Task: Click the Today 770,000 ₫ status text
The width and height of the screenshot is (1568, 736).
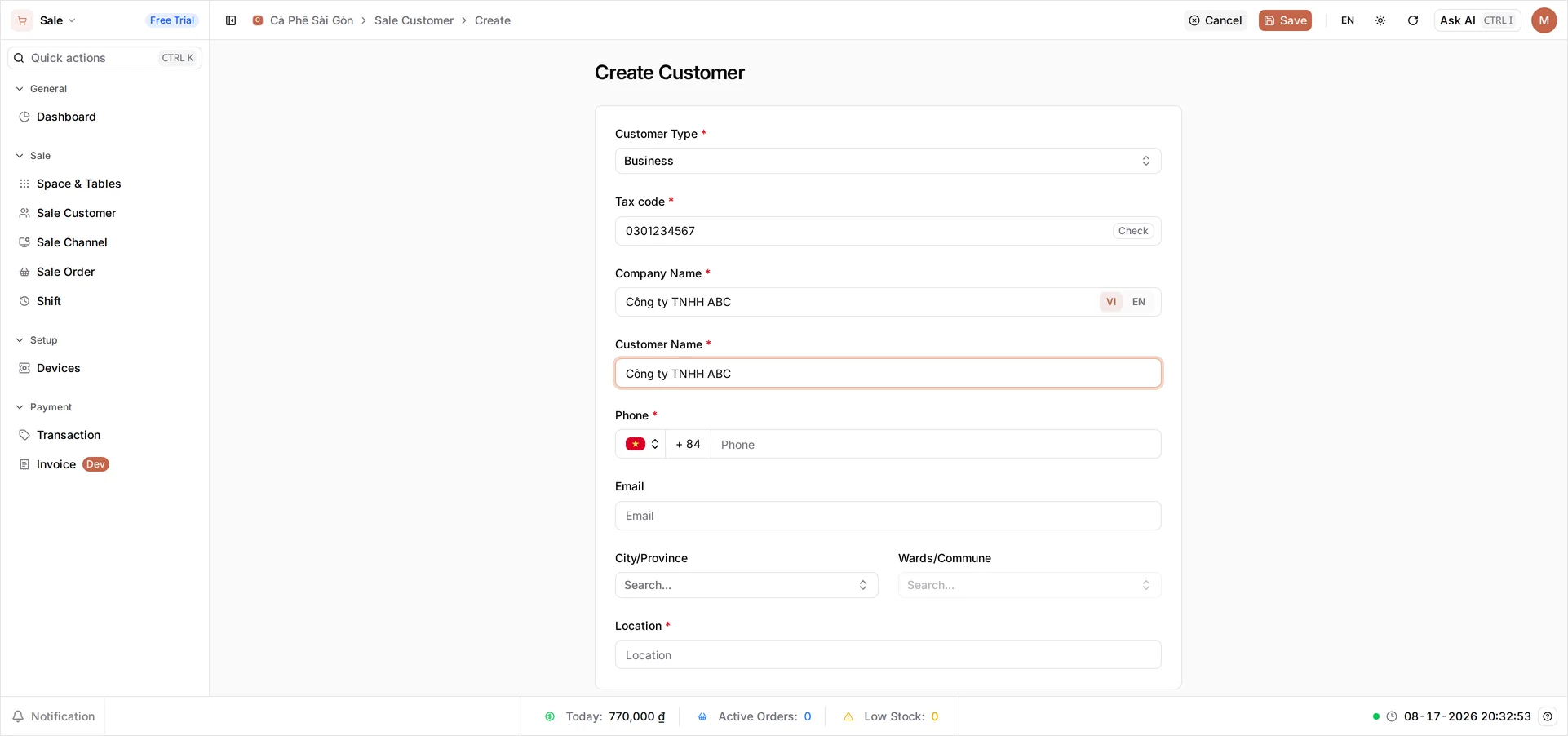Action: [615, 716]
